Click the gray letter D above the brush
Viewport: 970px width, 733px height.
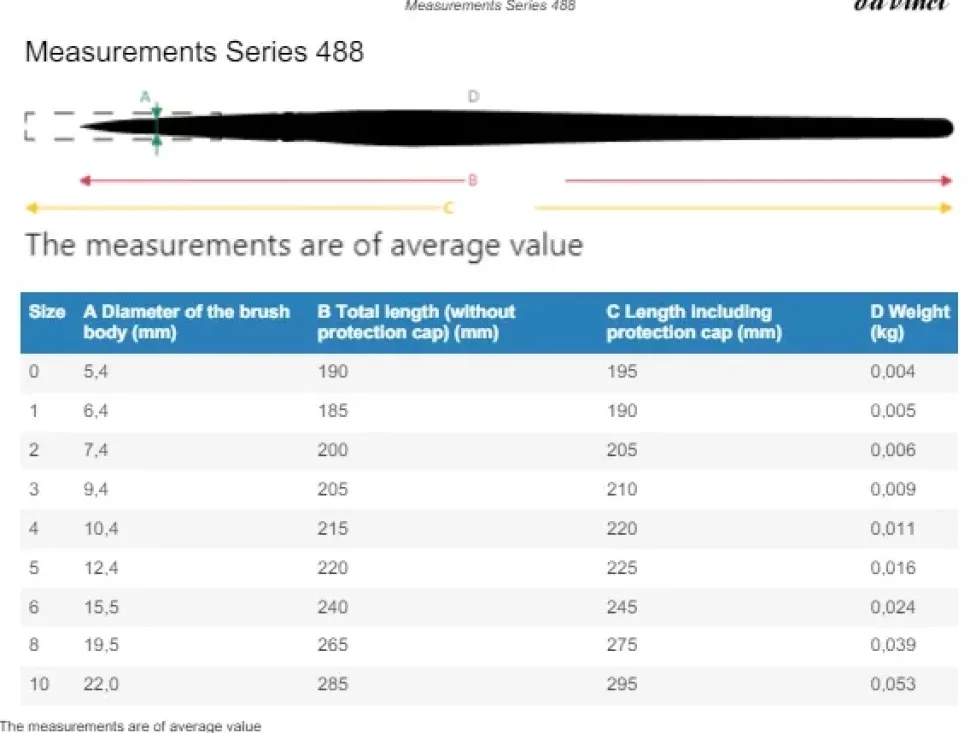pos(473,96)
